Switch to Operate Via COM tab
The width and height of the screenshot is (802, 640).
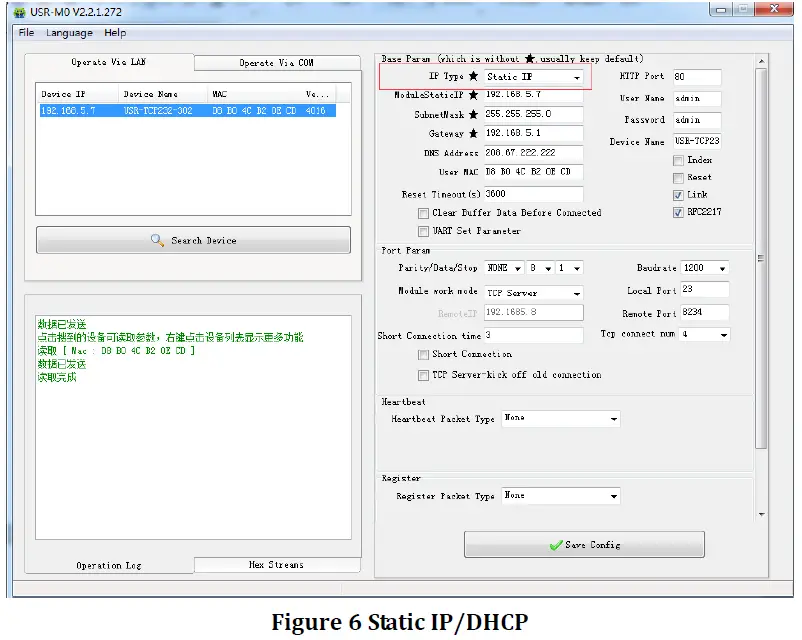276,63
